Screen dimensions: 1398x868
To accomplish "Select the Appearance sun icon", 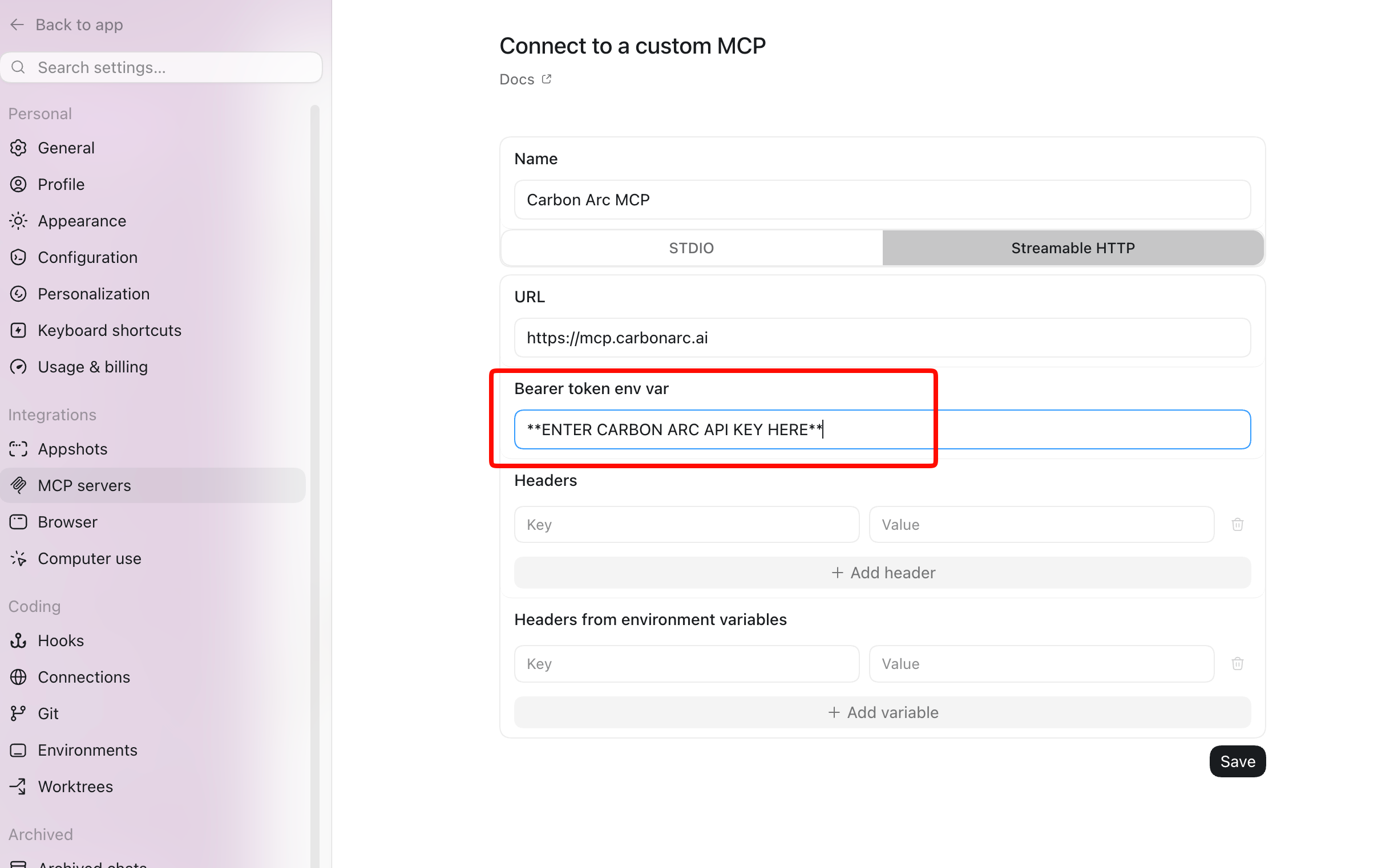I will [x=18, y=222].
